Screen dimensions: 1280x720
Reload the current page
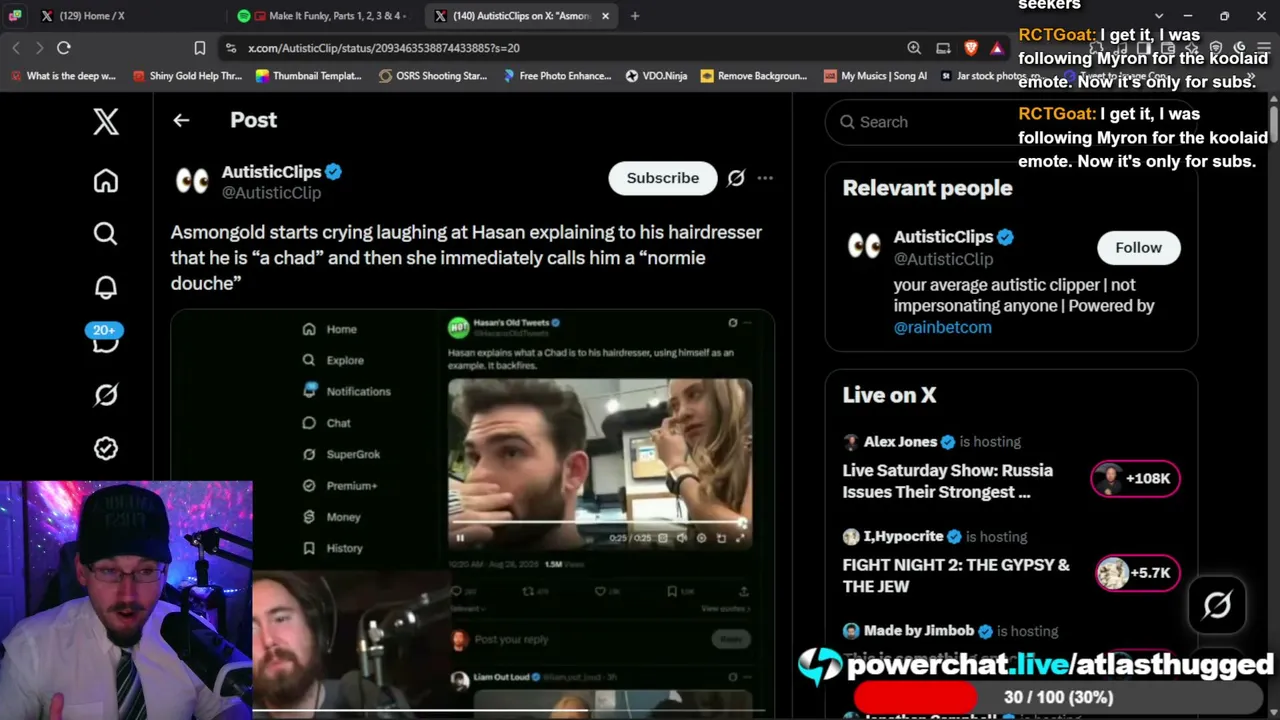pyautogui.click(x=64, y=48)
